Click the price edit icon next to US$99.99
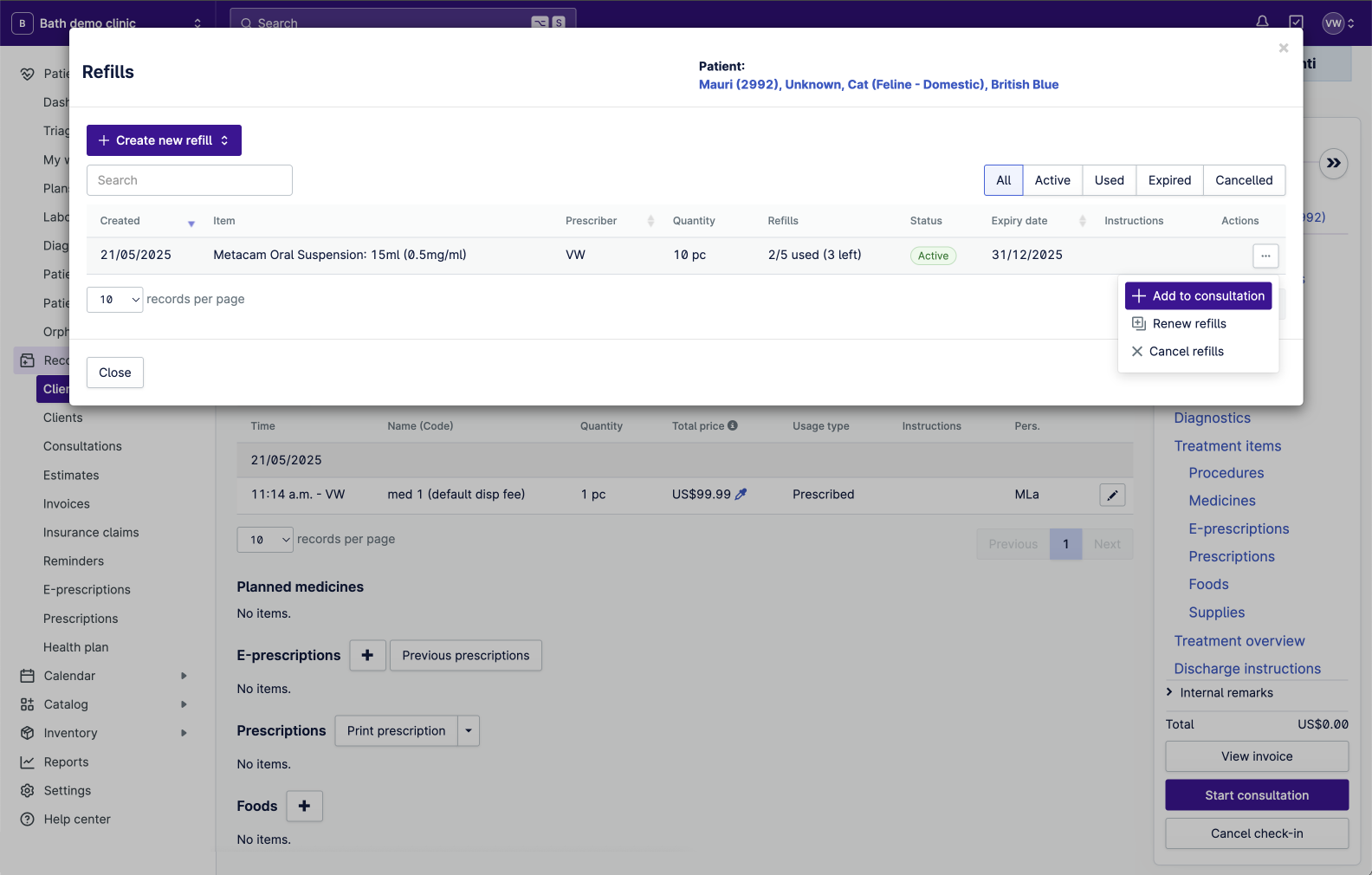 (x=741, y=495)
